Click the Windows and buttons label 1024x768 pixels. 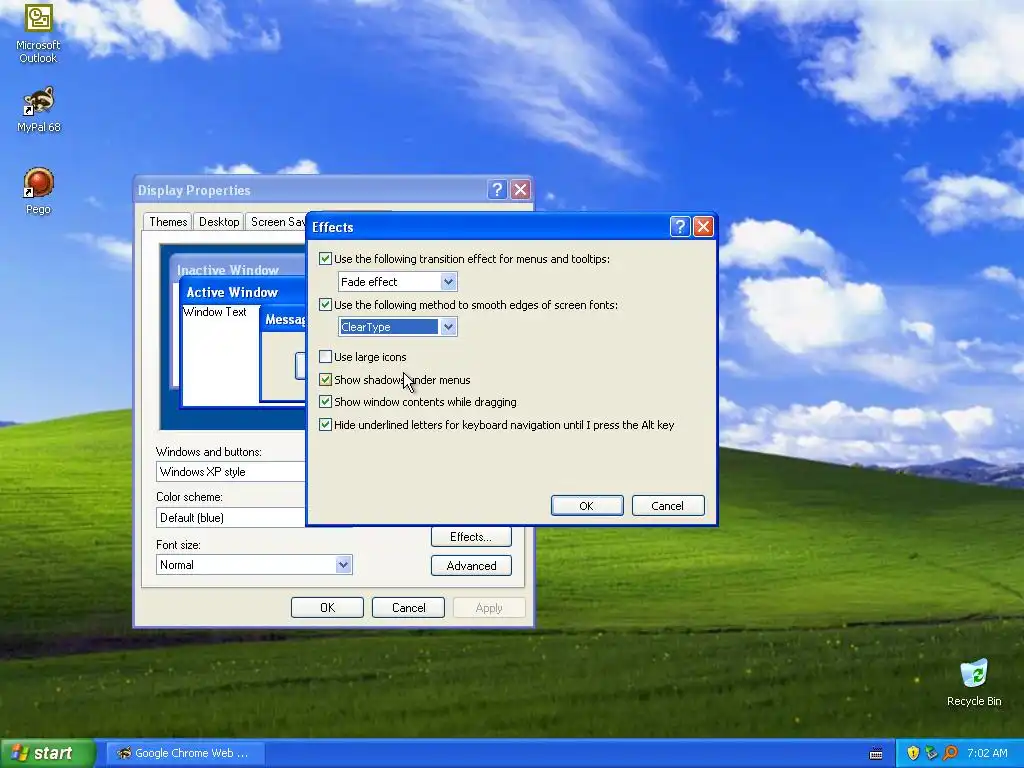point(208,451)
